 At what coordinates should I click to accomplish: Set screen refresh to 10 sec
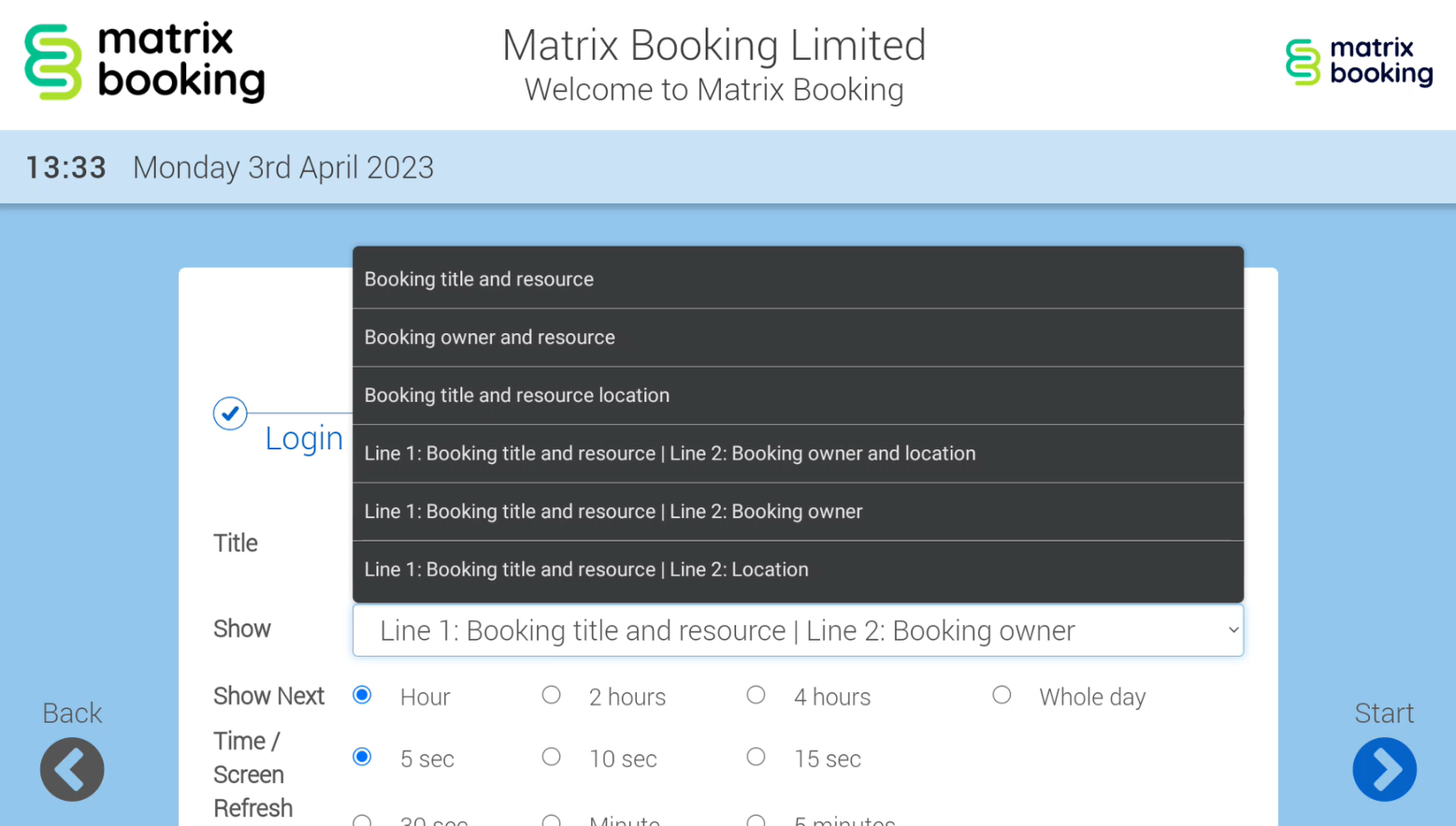tap(552, 757)
